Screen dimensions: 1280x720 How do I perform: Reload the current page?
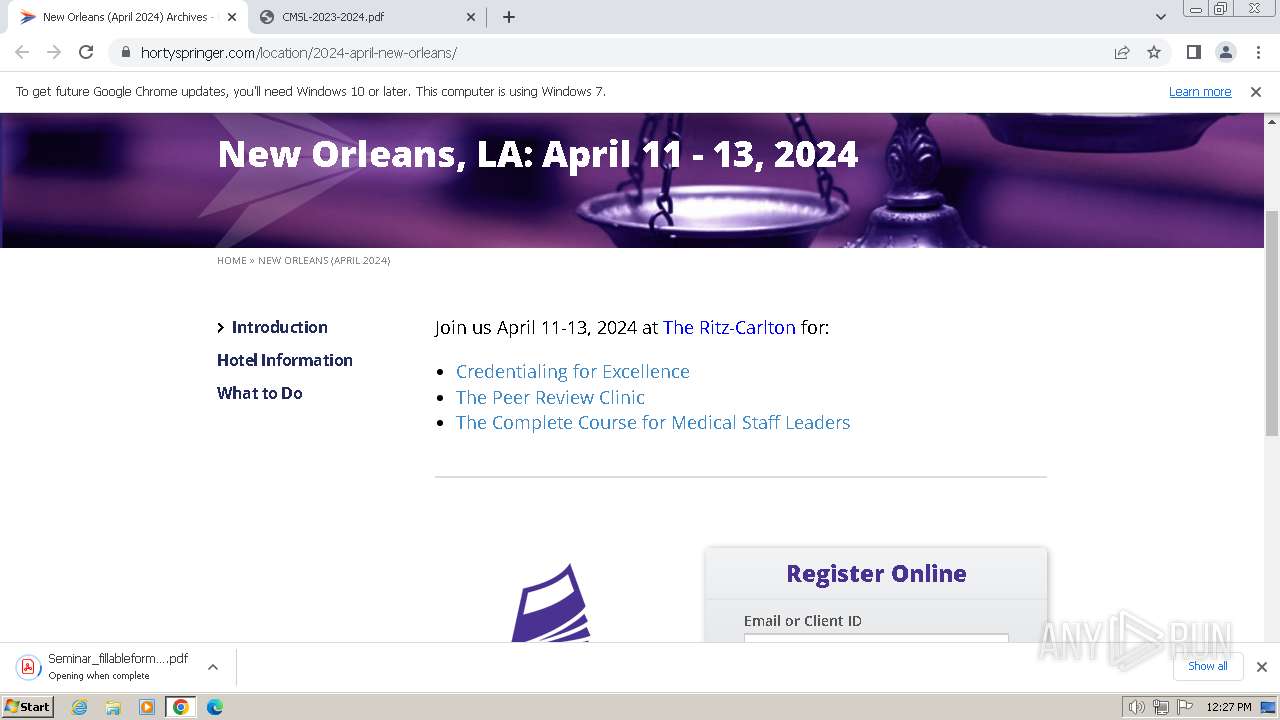coord(86,52)
